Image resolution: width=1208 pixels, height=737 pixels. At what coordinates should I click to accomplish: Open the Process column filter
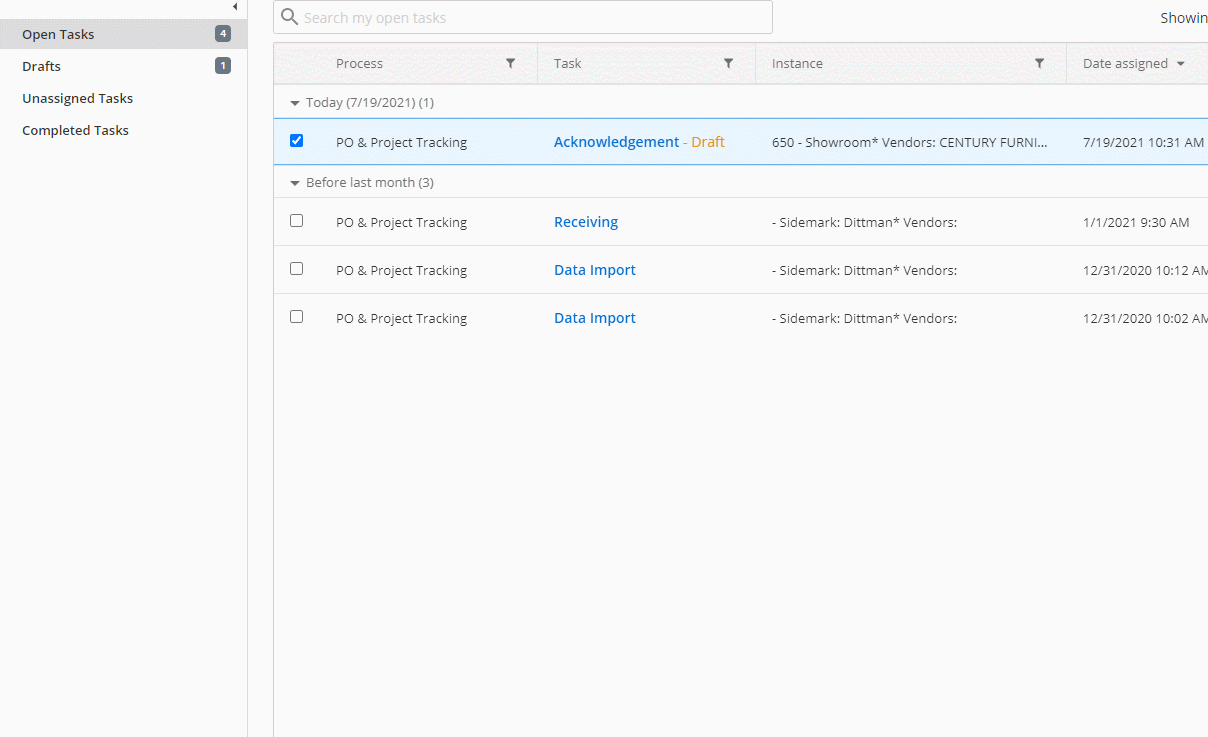[x=510, y=63]
